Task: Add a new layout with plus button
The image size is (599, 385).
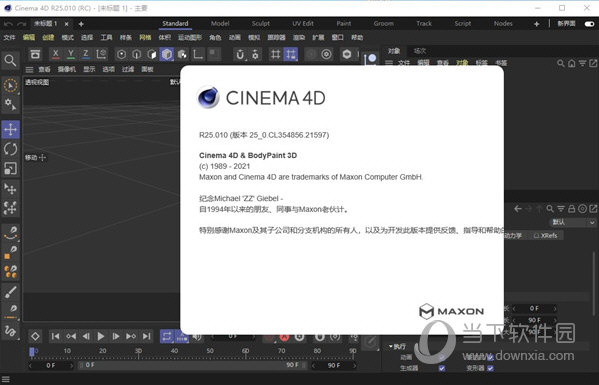Action: (536, 24)
